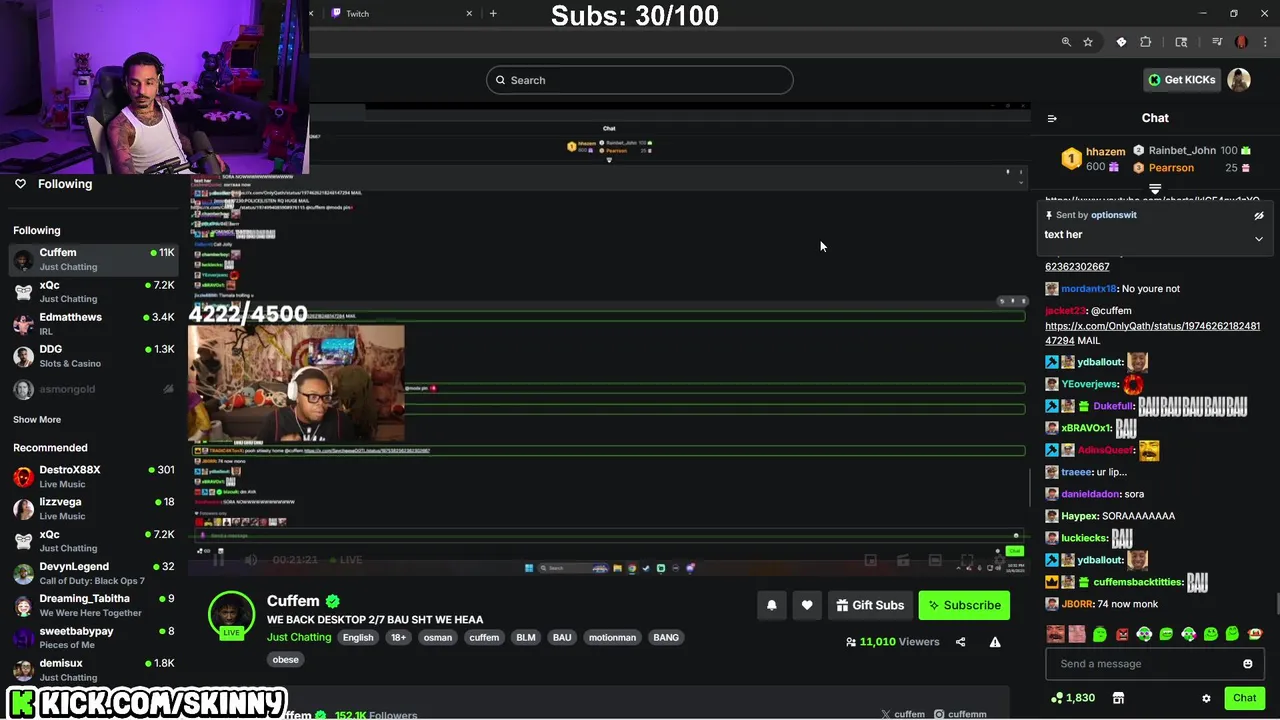Open cuffem X social link
Image resolution: width=1280 pixels, height=720 pixels.
click(903, 714)
